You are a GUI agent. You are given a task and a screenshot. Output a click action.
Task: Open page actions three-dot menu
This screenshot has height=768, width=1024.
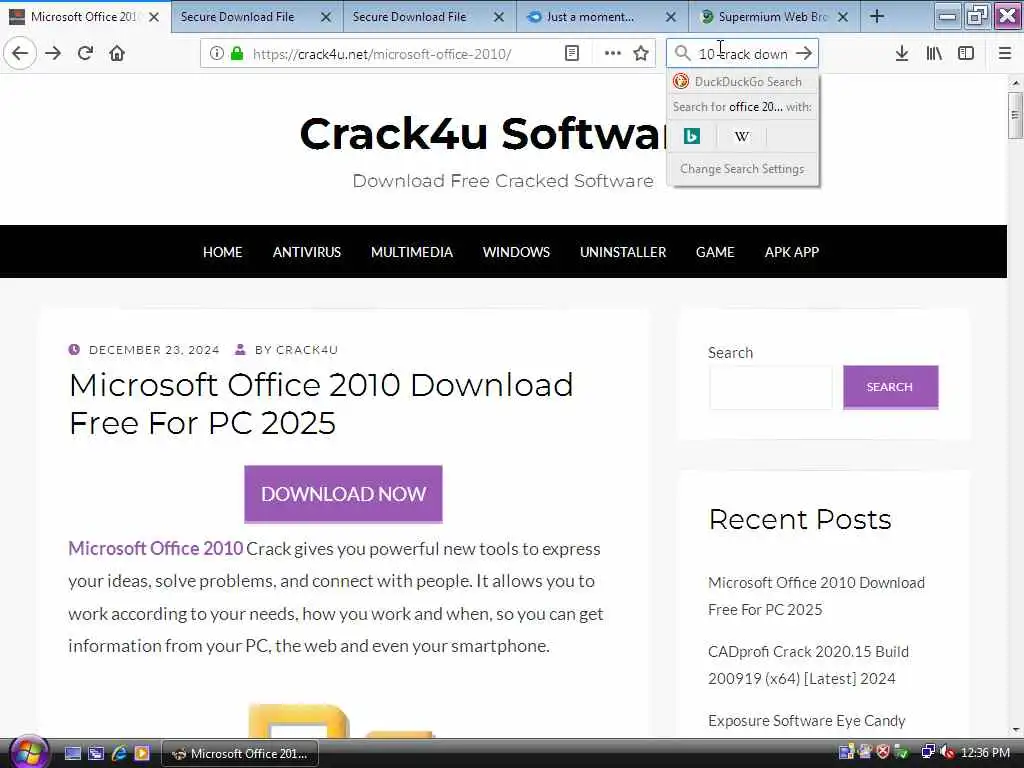(x=613, y=54)
